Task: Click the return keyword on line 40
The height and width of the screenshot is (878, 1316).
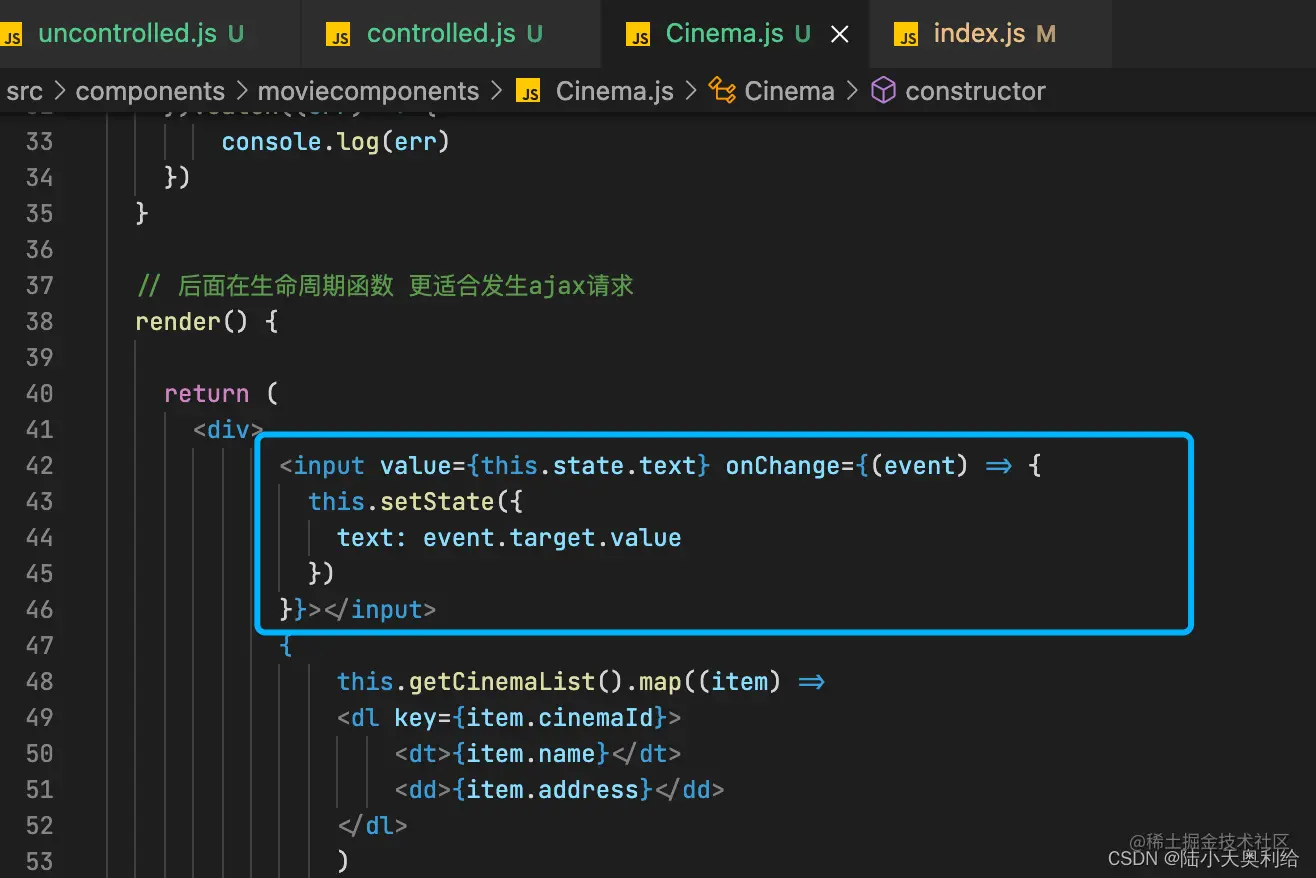Action: point(207,394)
